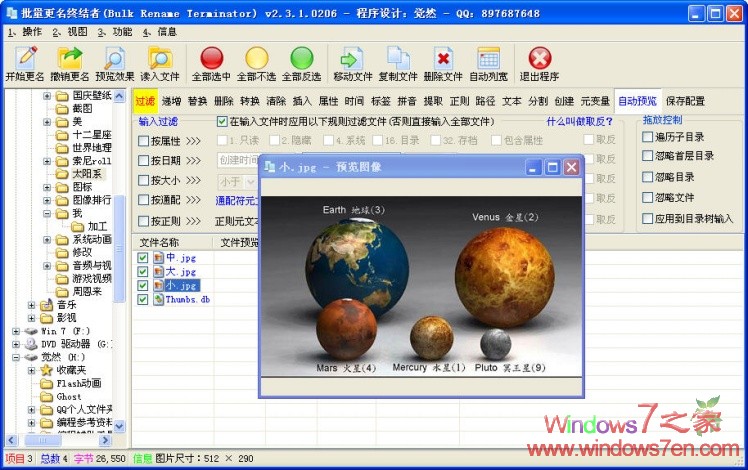Click the 撤销更名 undo rename icon
The image size is (748, 470).
70,58
